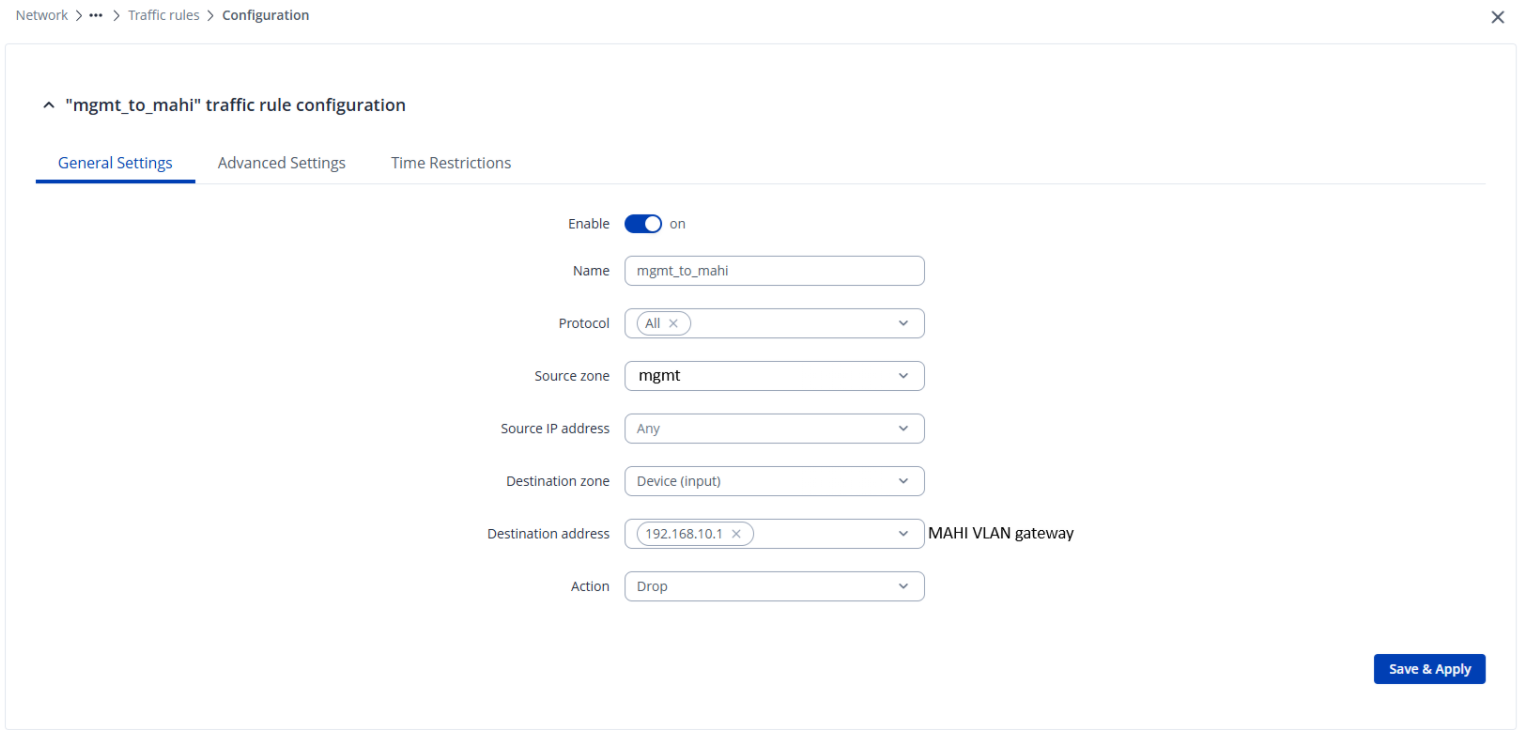Open the Action dropdown set to Drop
This screenshot has width=1537, height=730.
coord(903,586)
